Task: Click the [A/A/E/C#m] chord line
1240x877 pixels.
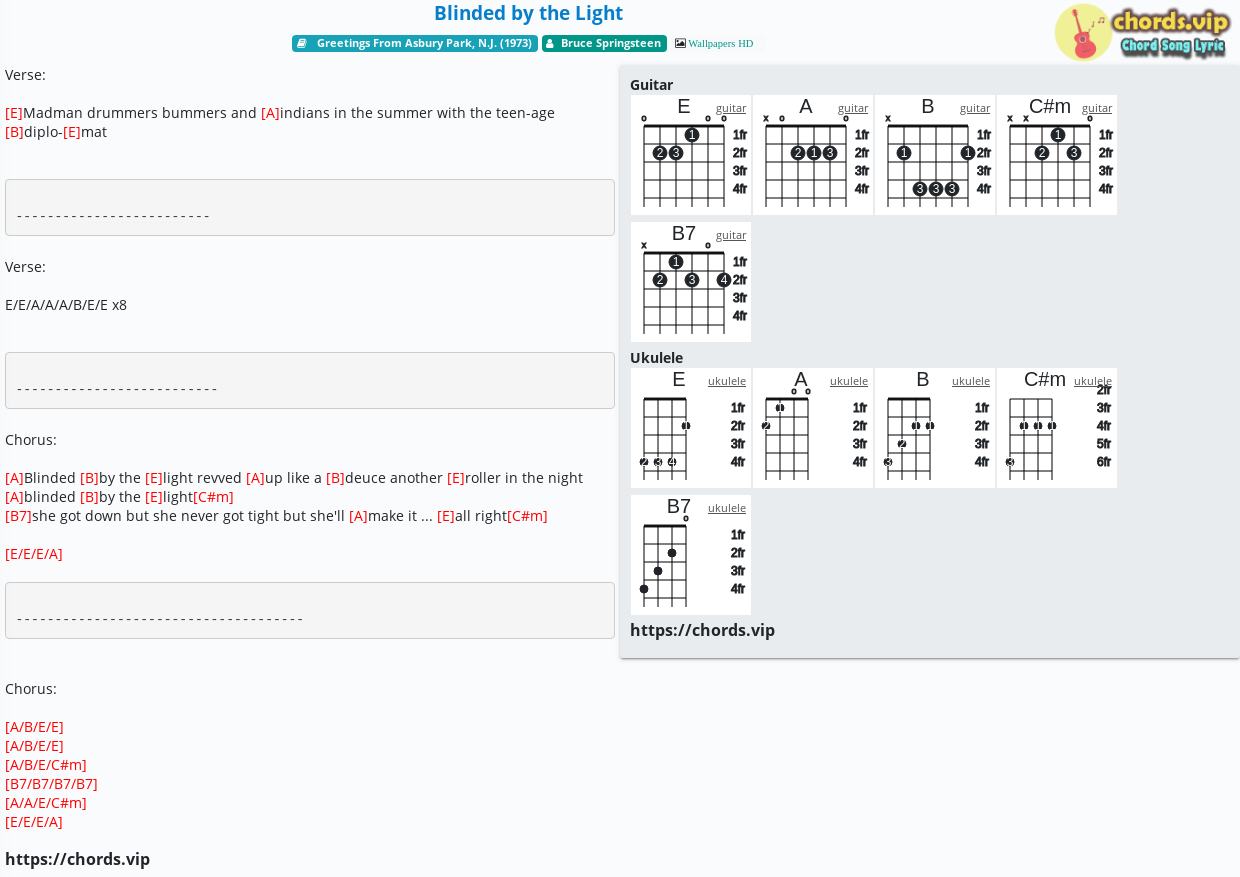Action: (x=46, y=803)
